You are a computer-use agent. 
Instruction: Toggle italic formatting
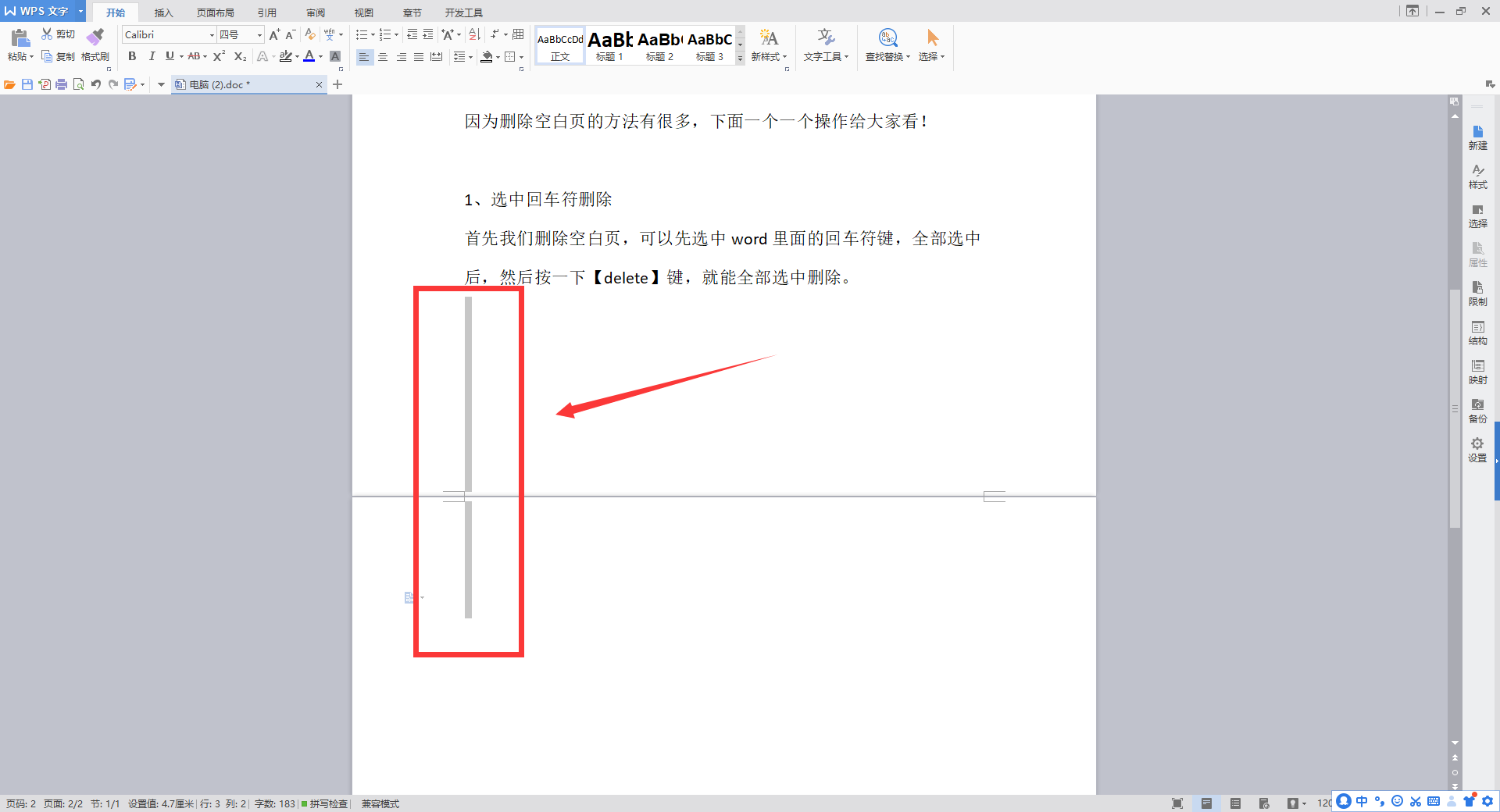(152, 56)
